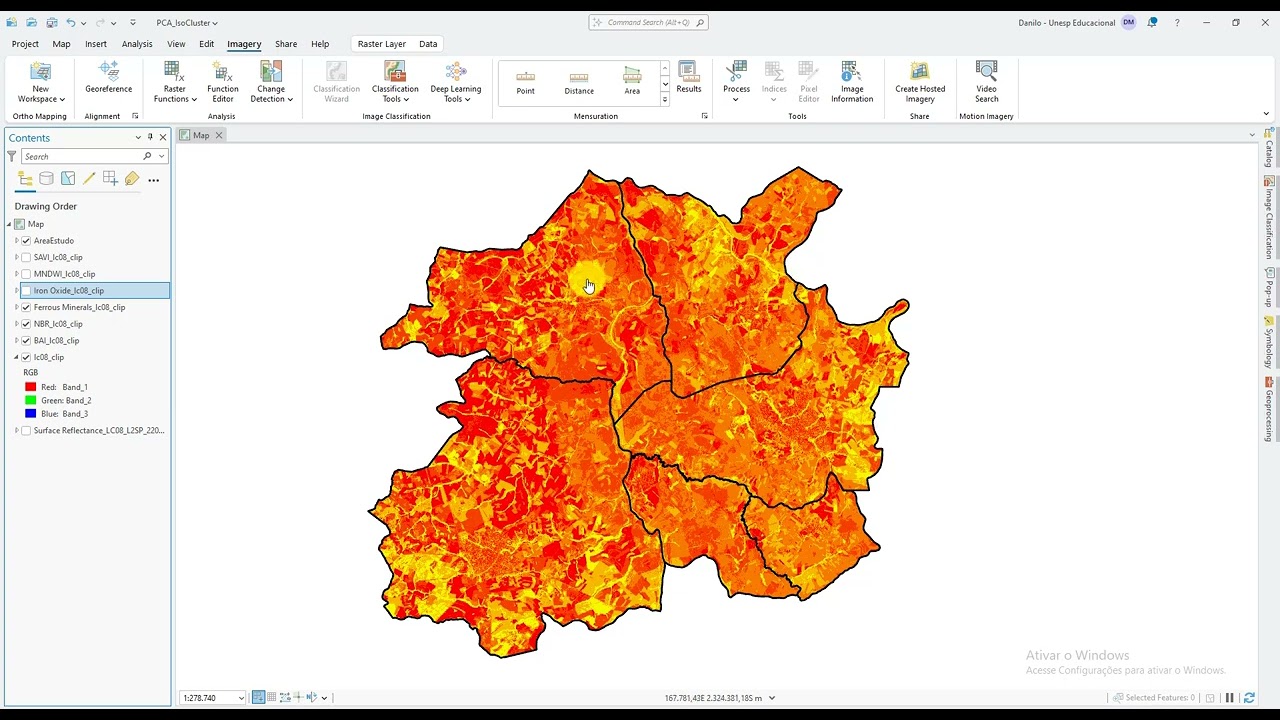Open the Contents pane options menu
The width and height of the screenshot is (1280, 720).
138,137
